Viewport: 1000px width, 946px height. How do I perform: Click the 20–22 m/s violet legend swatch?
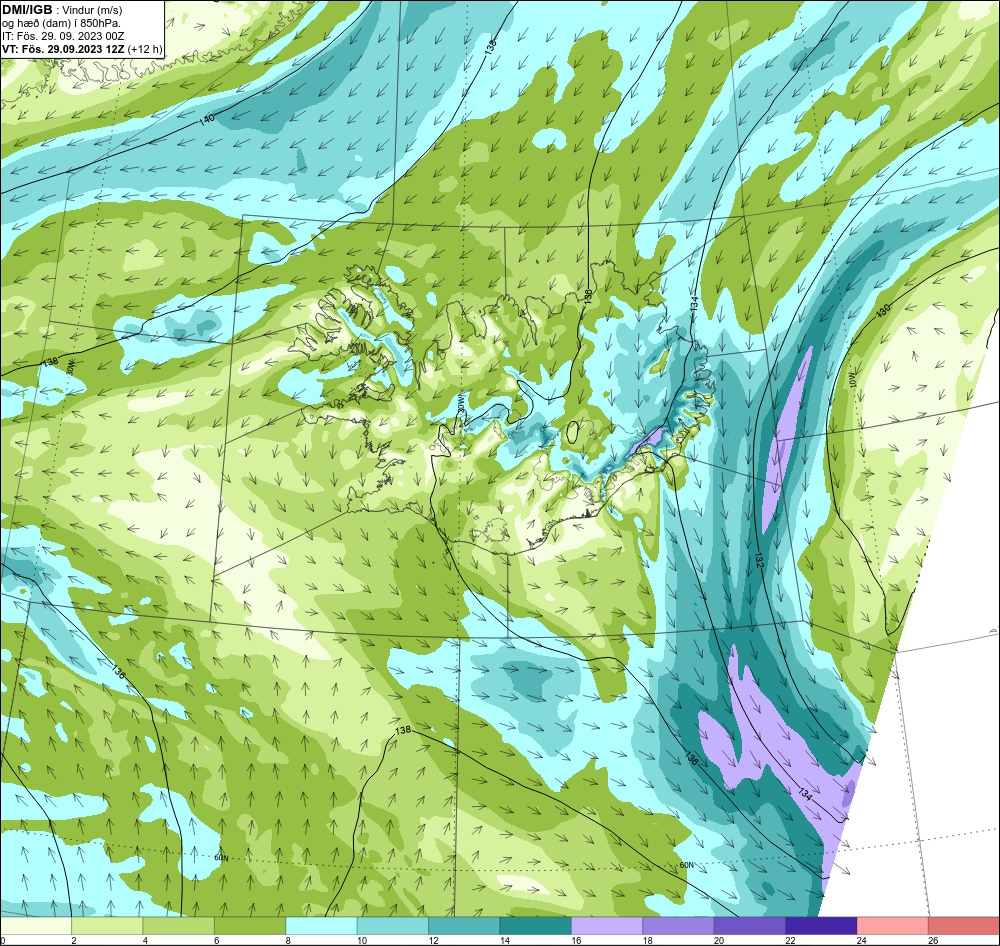click(750, 926)
